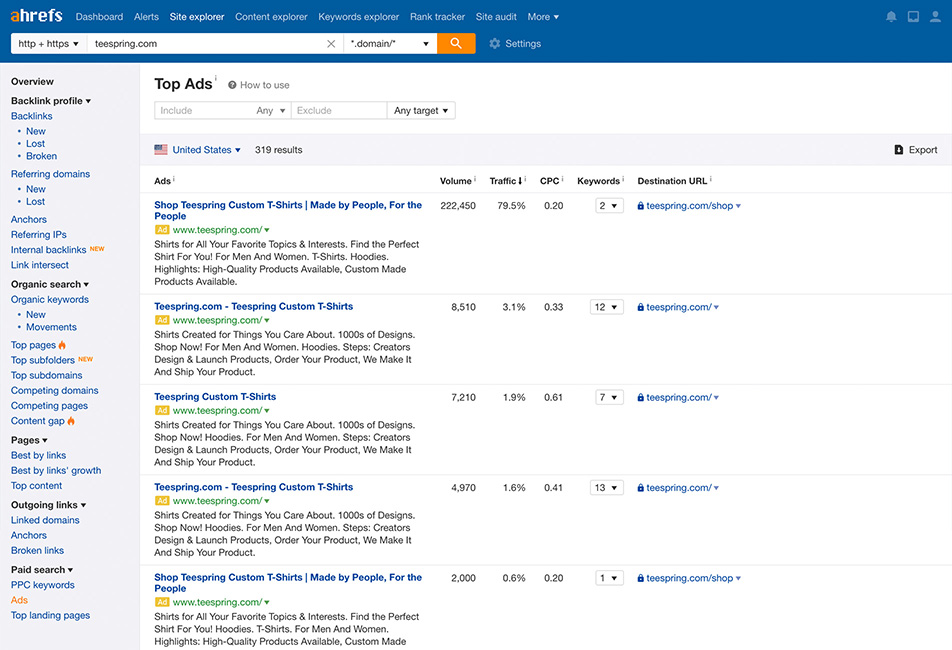
Task: Click the Export download icon
Action: (x=899, y=150)
